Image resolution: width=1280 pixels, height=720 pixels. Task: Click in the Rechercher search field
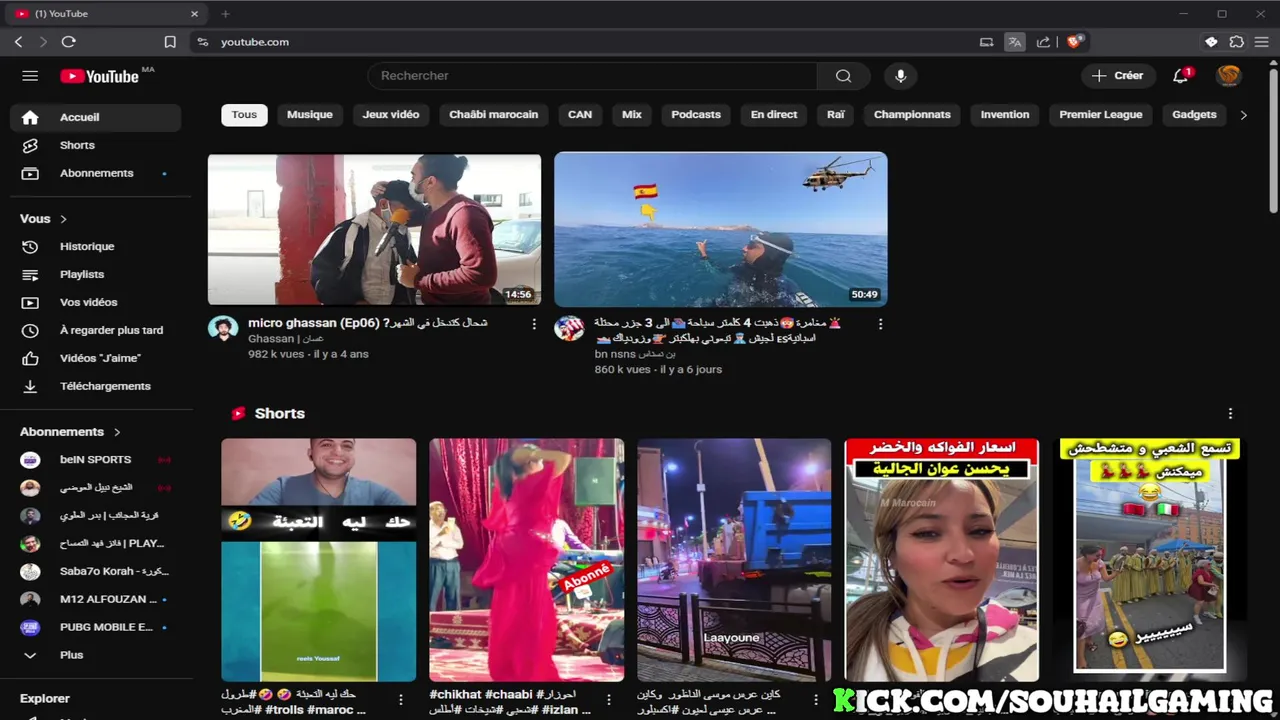[x=592, y=76]
